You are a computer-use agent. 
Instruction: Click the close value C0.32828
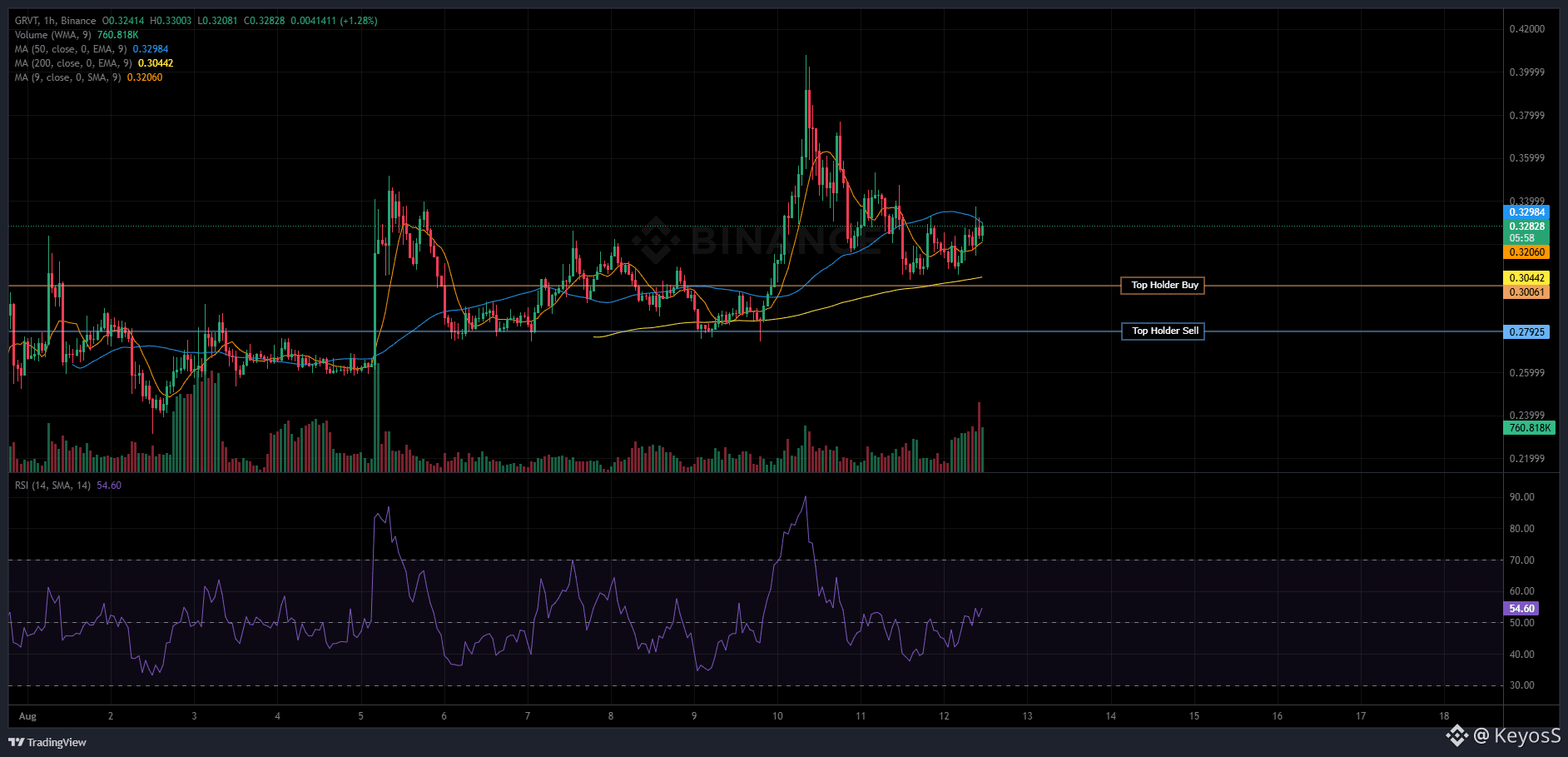[264, 21]
